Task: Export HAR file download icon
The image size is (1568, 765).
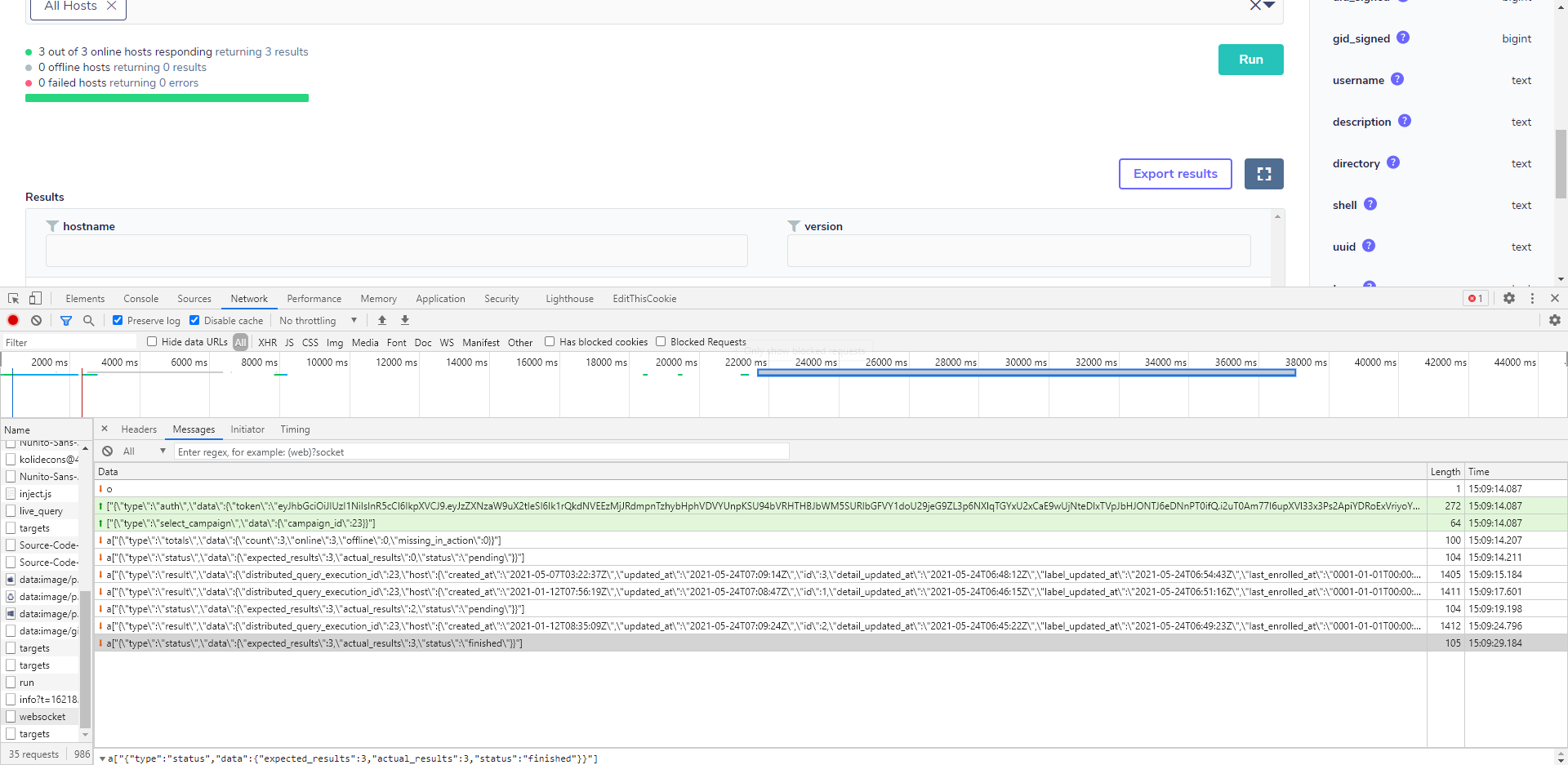Action: click(405, 321)
